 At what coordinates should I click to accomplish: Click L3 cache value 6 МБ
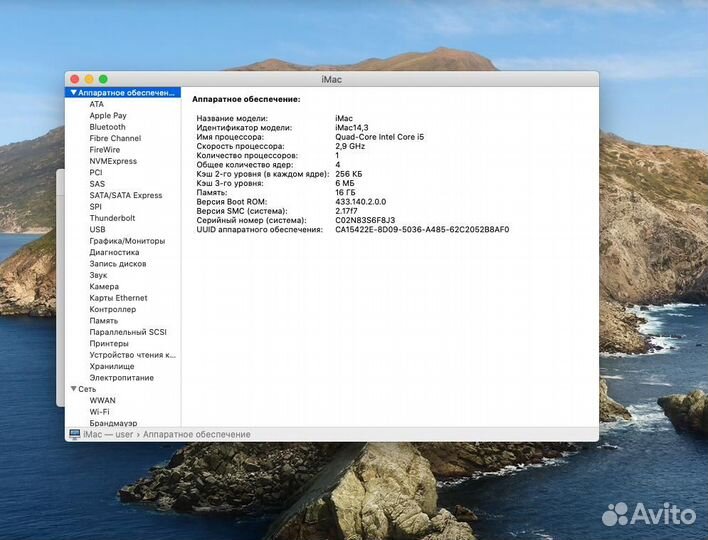345,183
